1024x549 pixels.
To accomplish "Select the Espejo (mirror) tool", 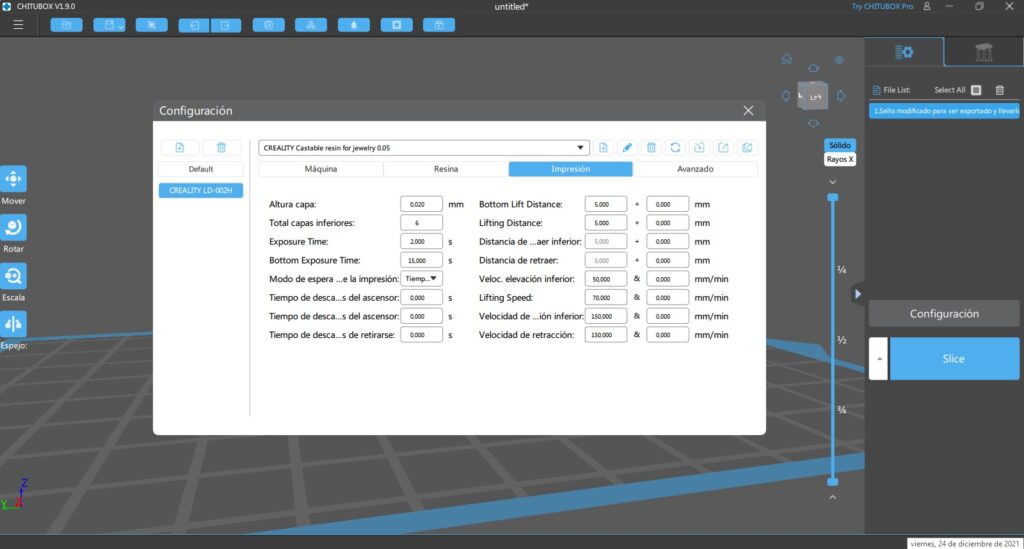I will point(14,324).
